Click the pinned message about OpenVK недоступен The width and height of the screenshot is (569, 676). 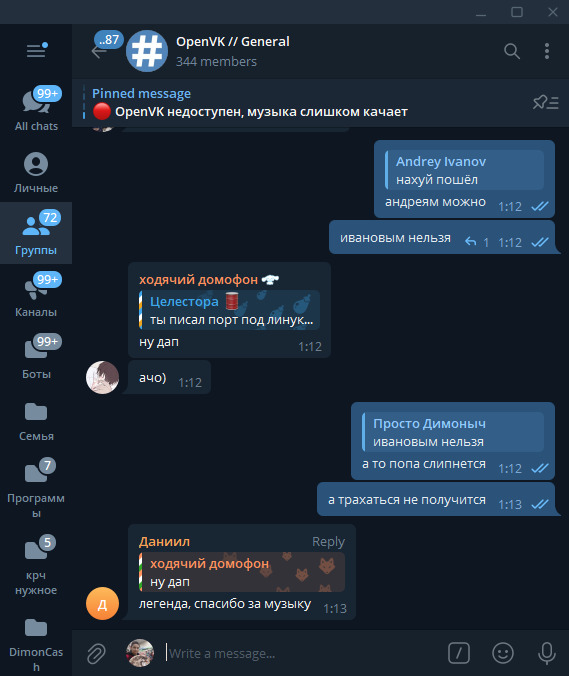250,103
